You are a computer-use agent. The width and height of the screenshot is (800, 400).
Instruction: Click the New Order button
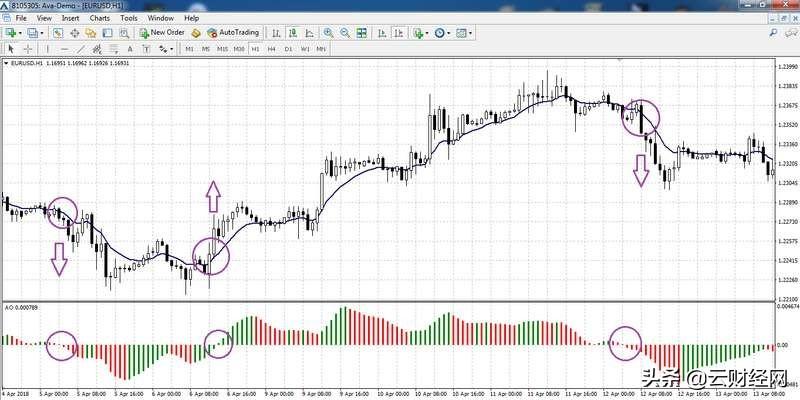(x=162, y=33)
